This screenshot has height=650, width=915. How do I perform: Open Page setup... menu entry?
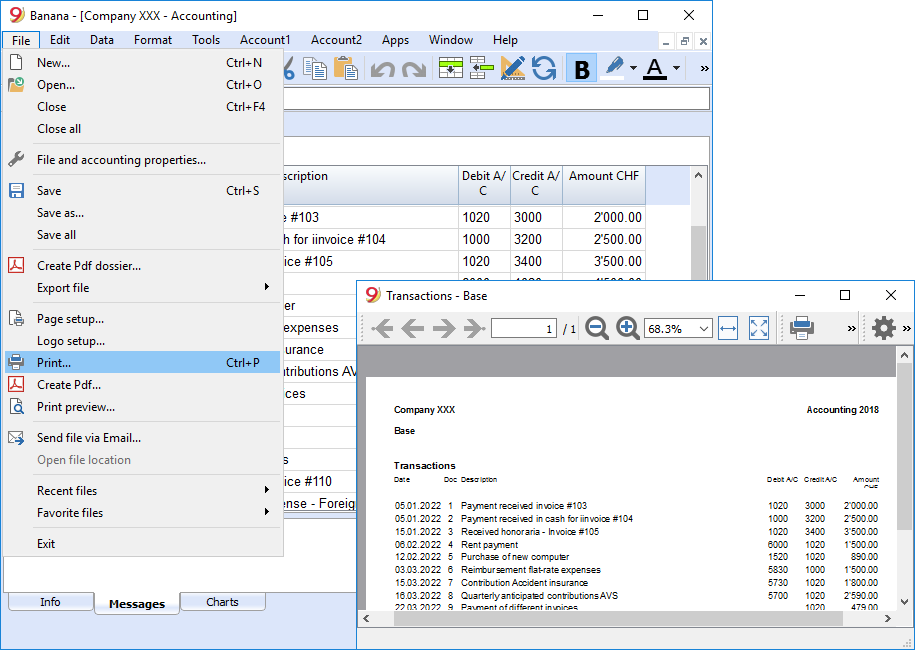pyautogui.click(x=143, y=319)
